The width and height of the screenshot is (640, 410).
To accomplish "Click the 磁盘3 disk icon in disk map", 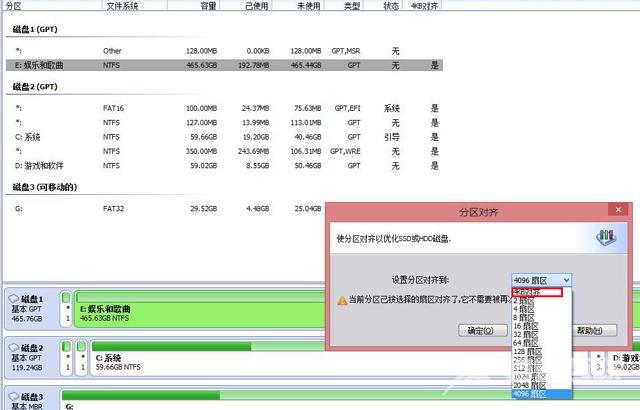I will (x=15, y=397).
